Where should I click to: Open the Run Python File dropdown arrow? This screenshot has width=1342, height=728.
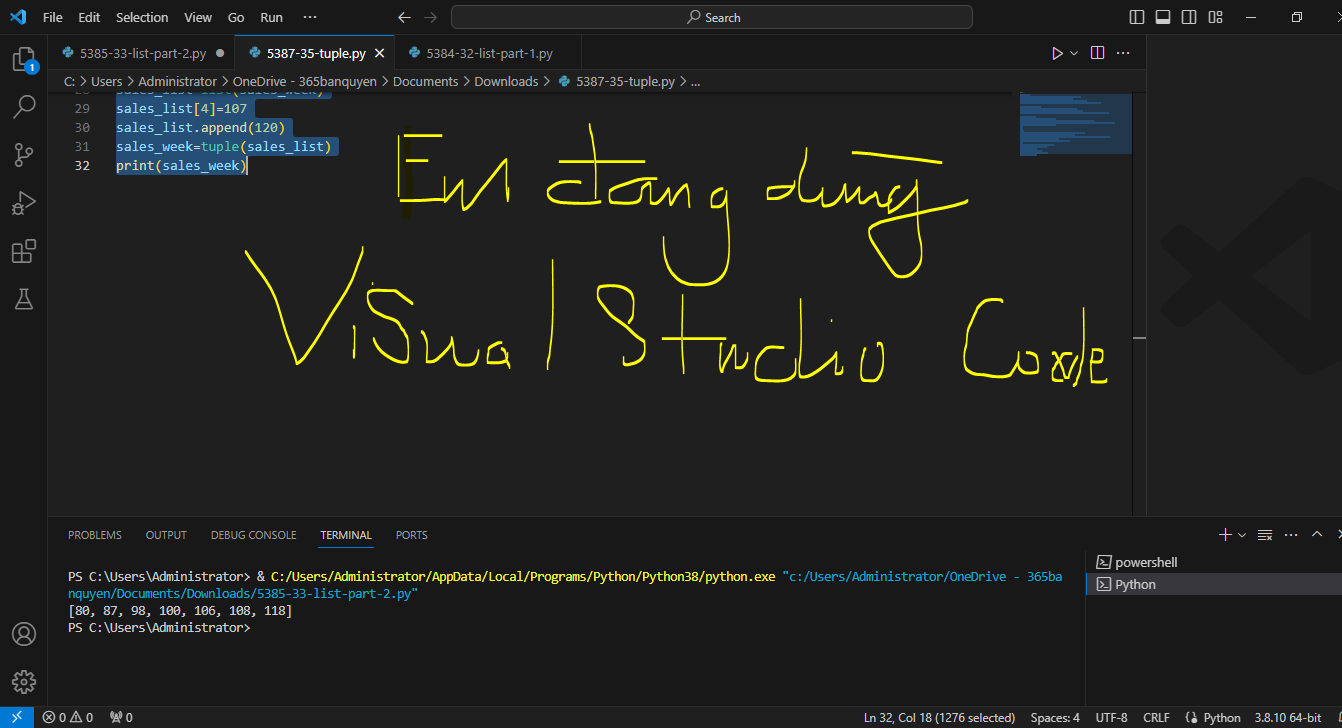[1074, 53]
